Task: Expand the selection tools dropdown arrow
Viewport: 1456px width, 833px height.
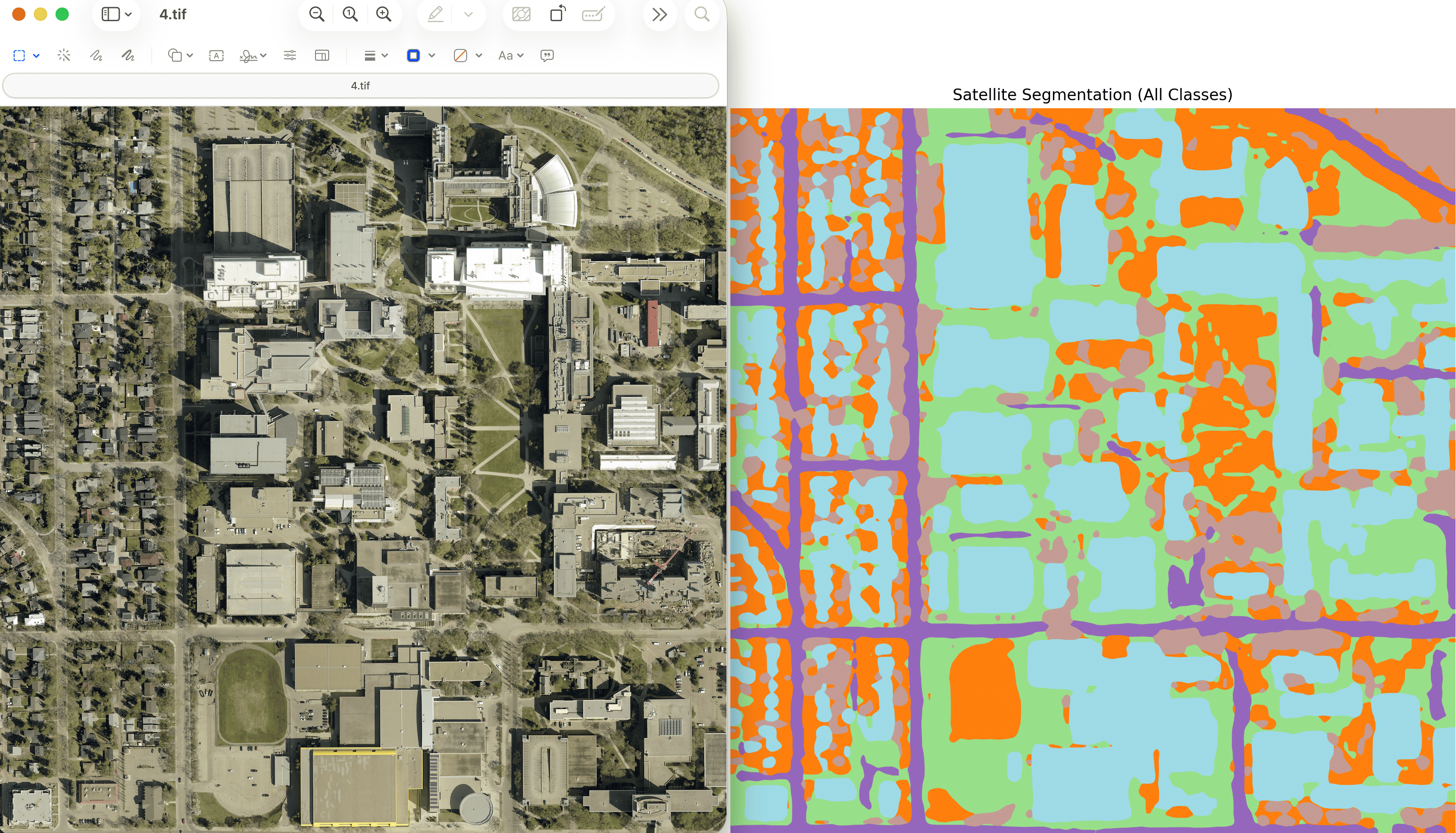Action: click(37, 56)
